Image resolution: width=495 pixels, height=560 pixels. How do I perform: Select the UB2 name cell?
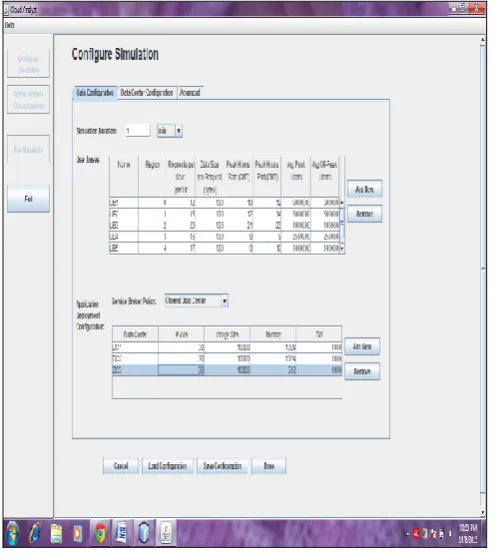pyautogui.click(x=124, y=214)
